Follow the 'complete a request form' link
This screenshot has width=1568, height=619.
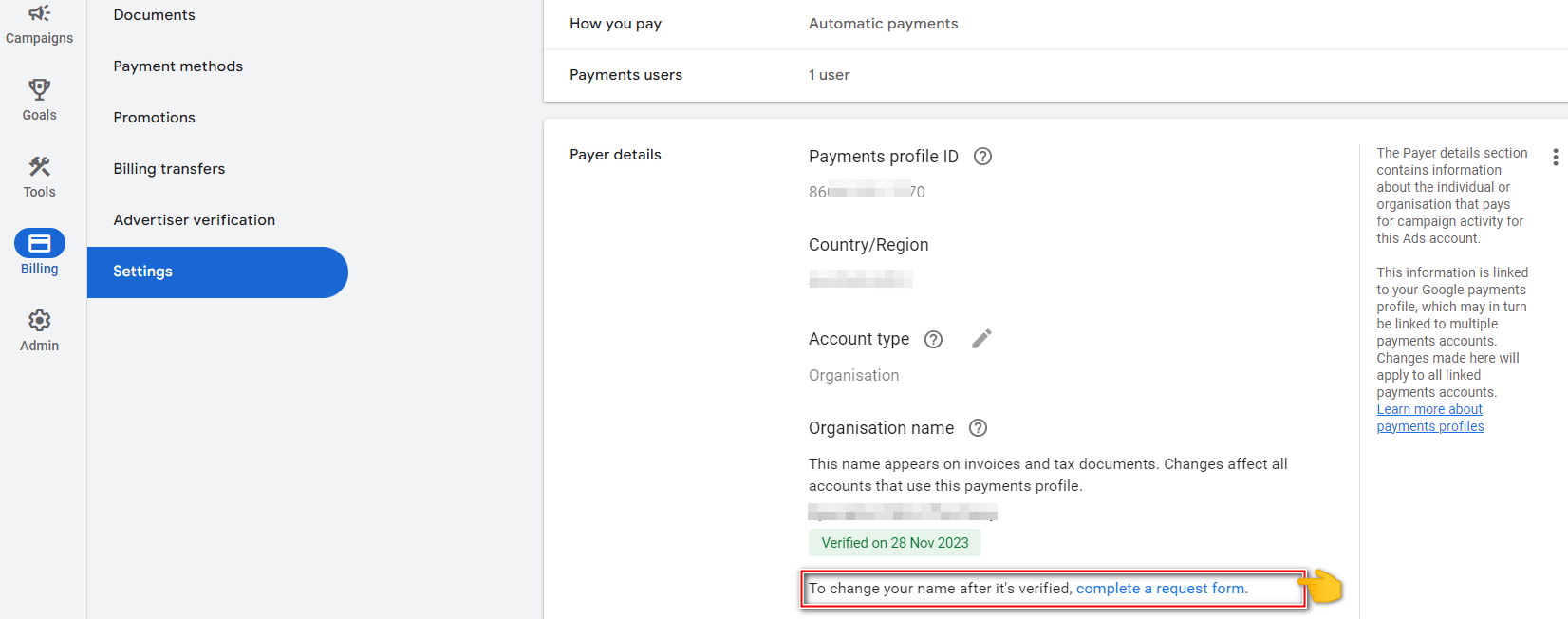click(1160, 589)
